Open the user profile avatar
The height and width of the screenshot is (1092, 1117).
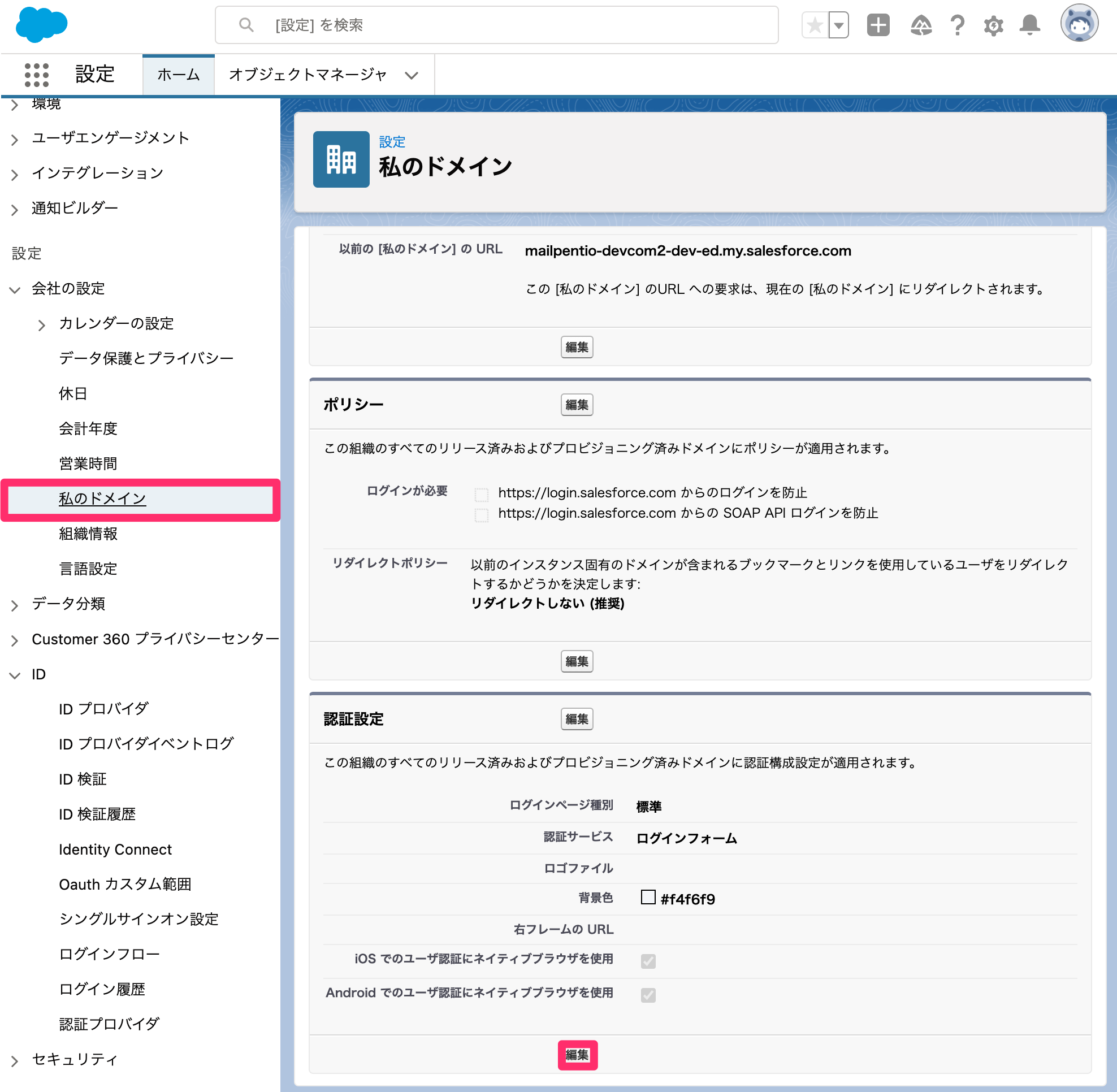tap(1079, 24)
